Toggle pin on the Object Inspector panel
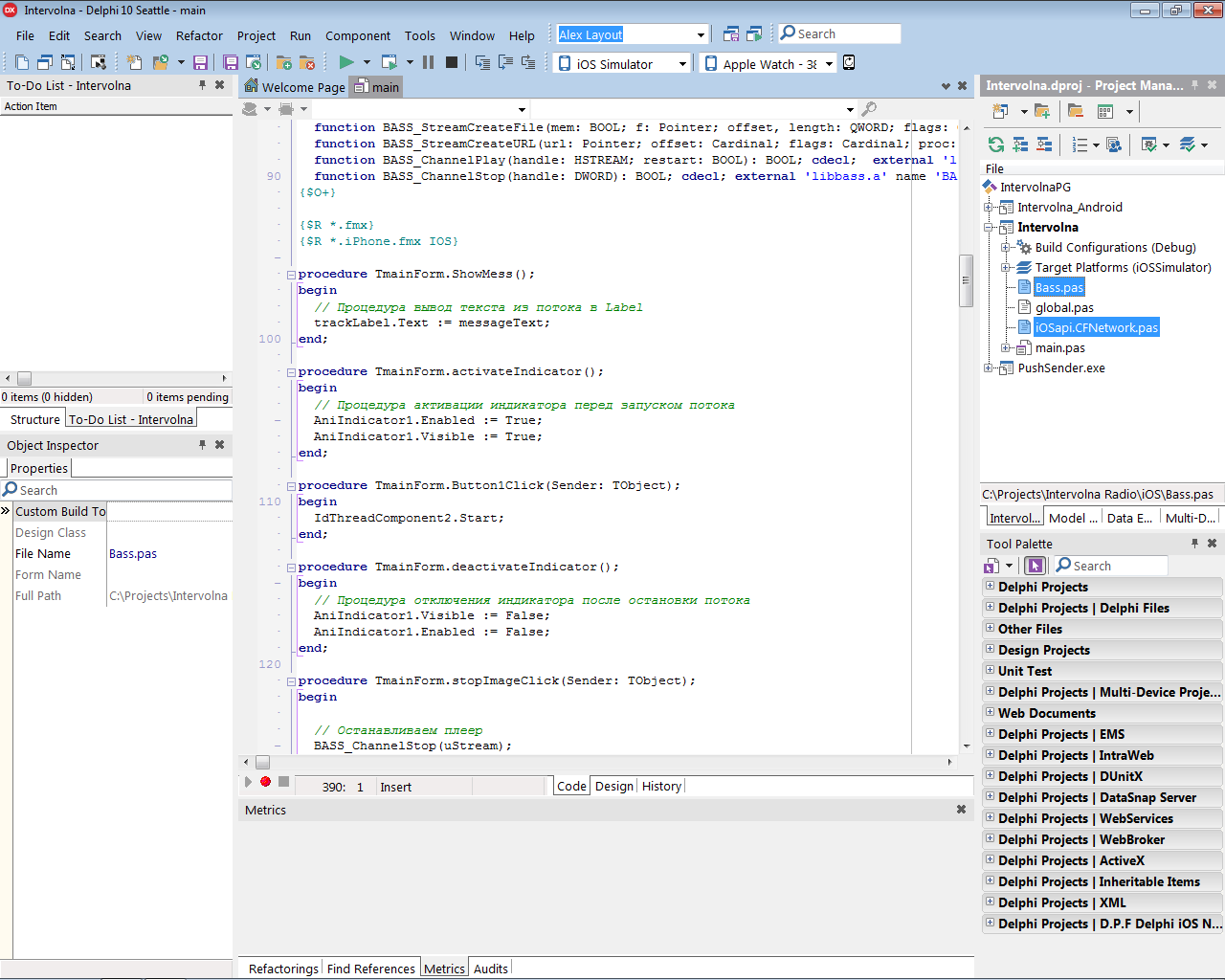The image size is (1225, 980). click(202, 445)
